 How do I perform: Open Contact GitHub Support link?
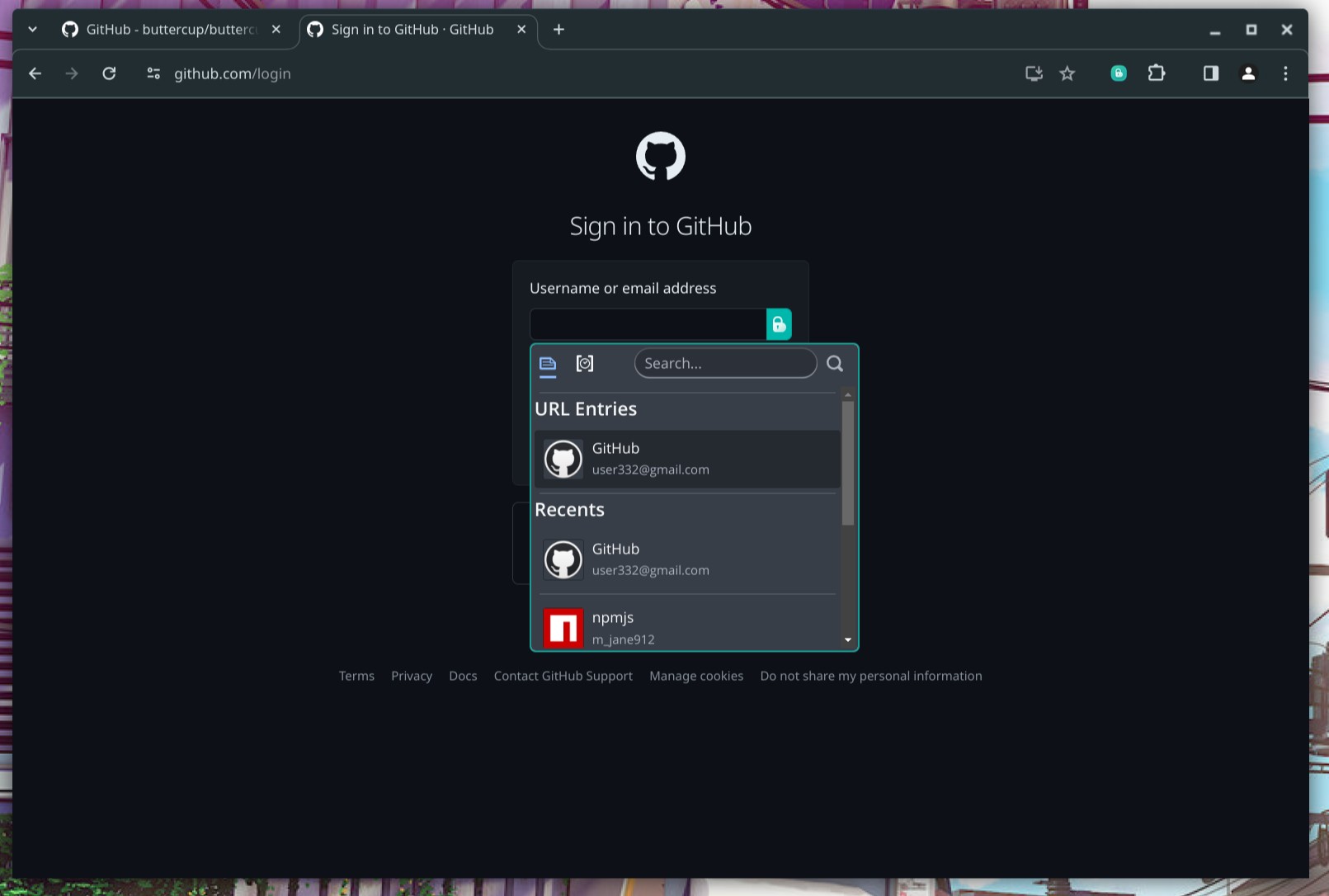tap(563, 676)
